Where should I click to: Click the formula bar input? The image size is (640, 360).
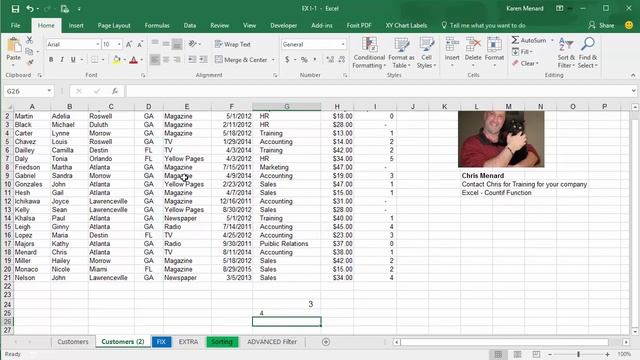[x=378, y=91]
